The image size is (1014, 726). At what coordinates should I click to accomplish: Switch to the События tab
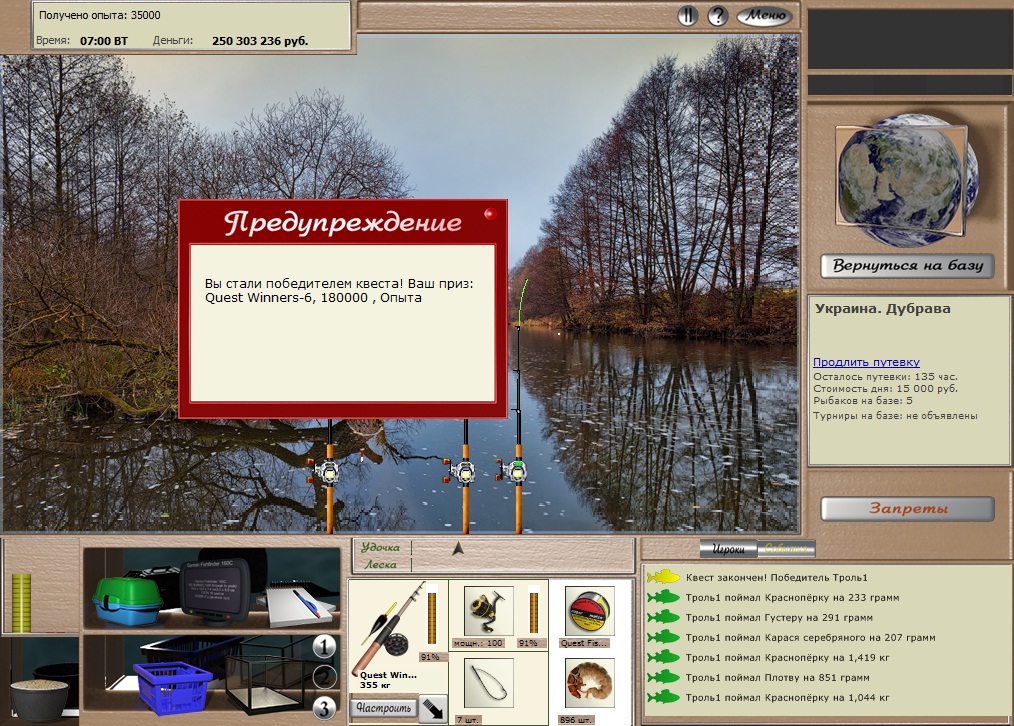click(786, 550)
